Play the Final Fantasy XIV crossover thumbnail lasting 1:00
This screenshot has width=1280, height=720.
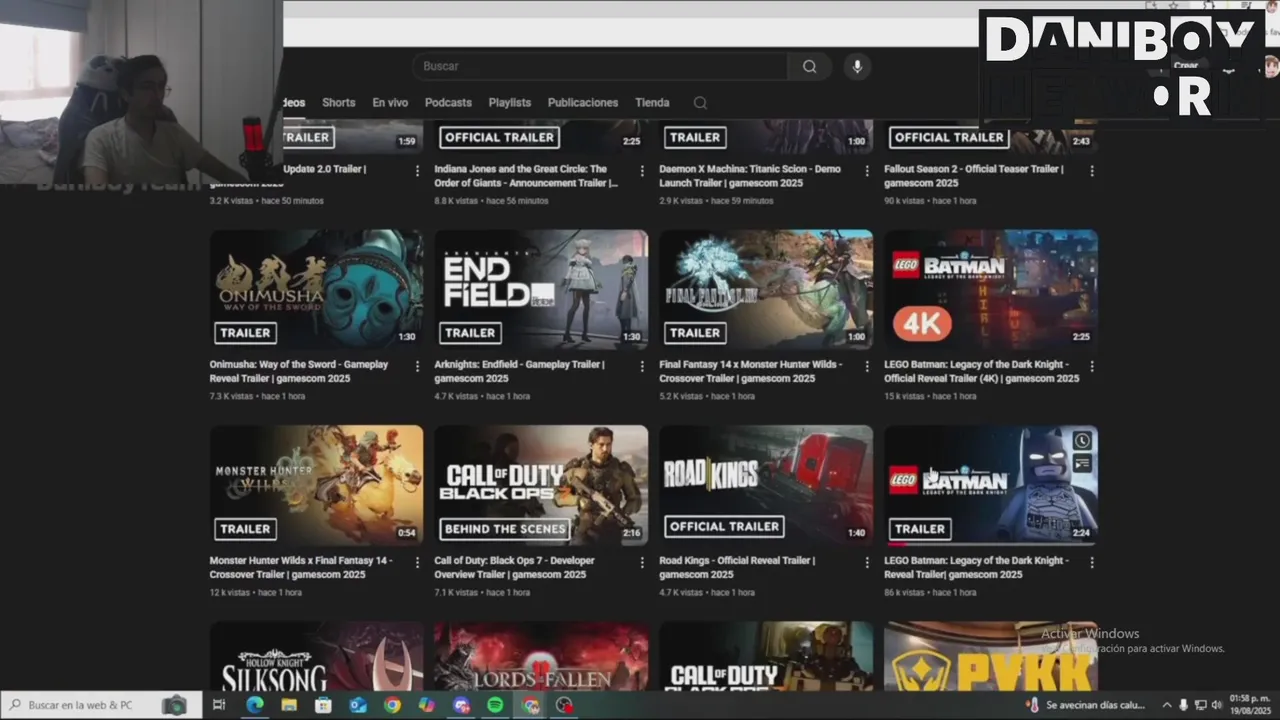766,289
